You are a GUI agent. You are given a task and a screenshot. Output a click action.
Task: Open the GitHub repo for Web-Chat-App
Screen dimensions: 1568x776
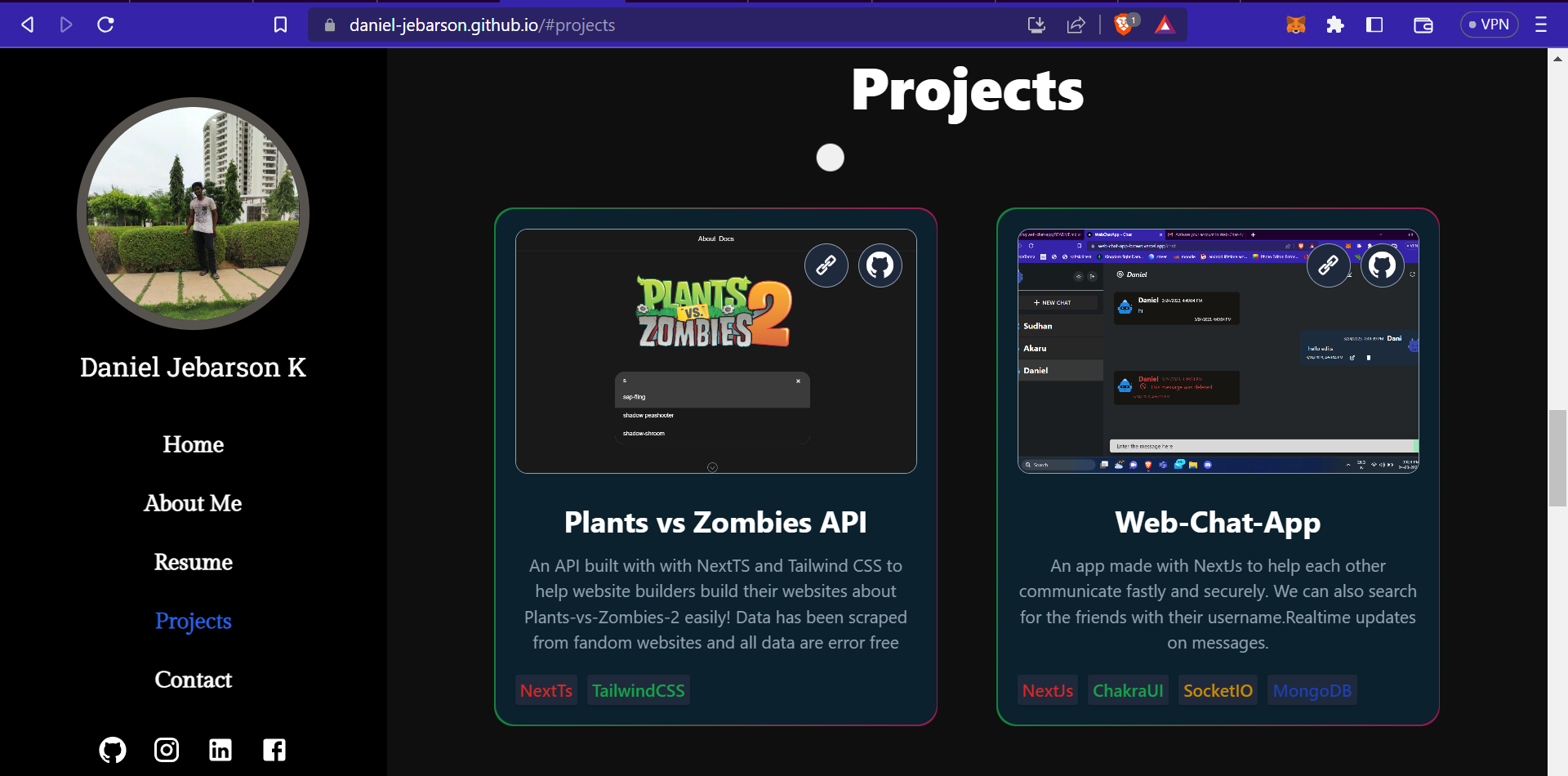tap(1382, 265)
